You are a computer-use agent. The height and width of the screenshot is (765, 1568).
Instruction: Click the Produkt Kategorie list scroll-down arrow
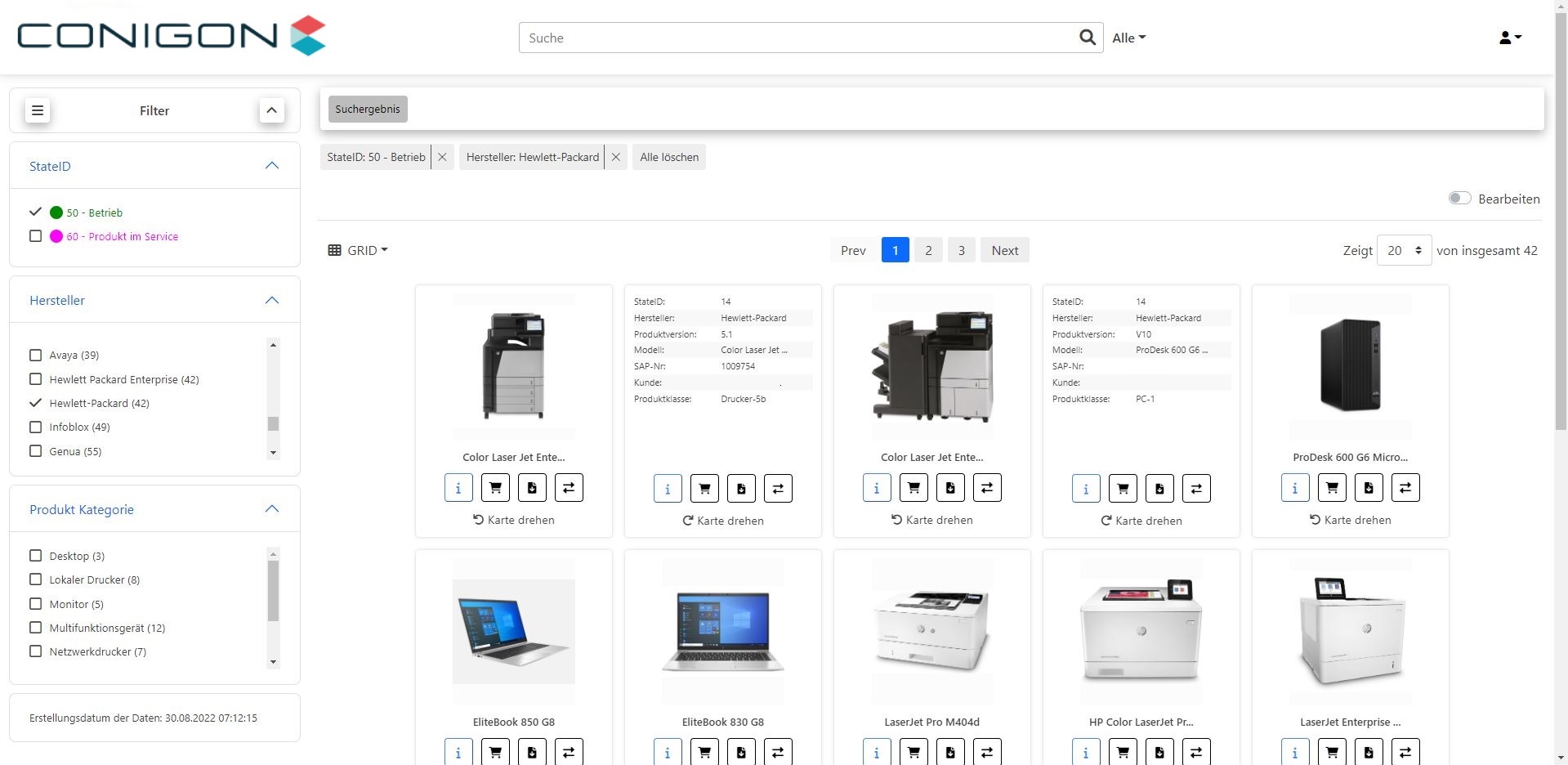click(273, 661)
